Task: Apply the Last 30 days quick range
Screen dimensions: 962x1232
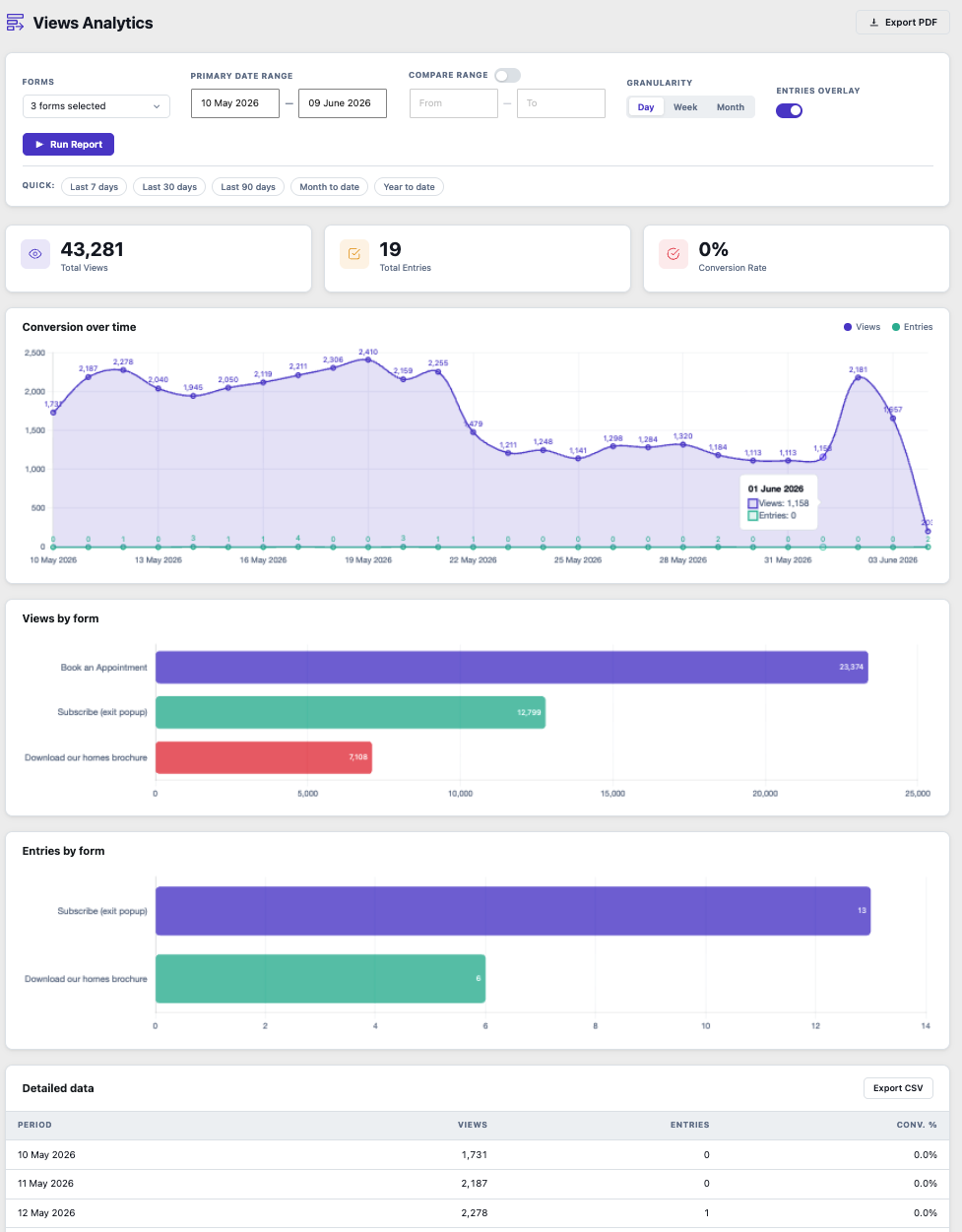Action: pos(169,187)
